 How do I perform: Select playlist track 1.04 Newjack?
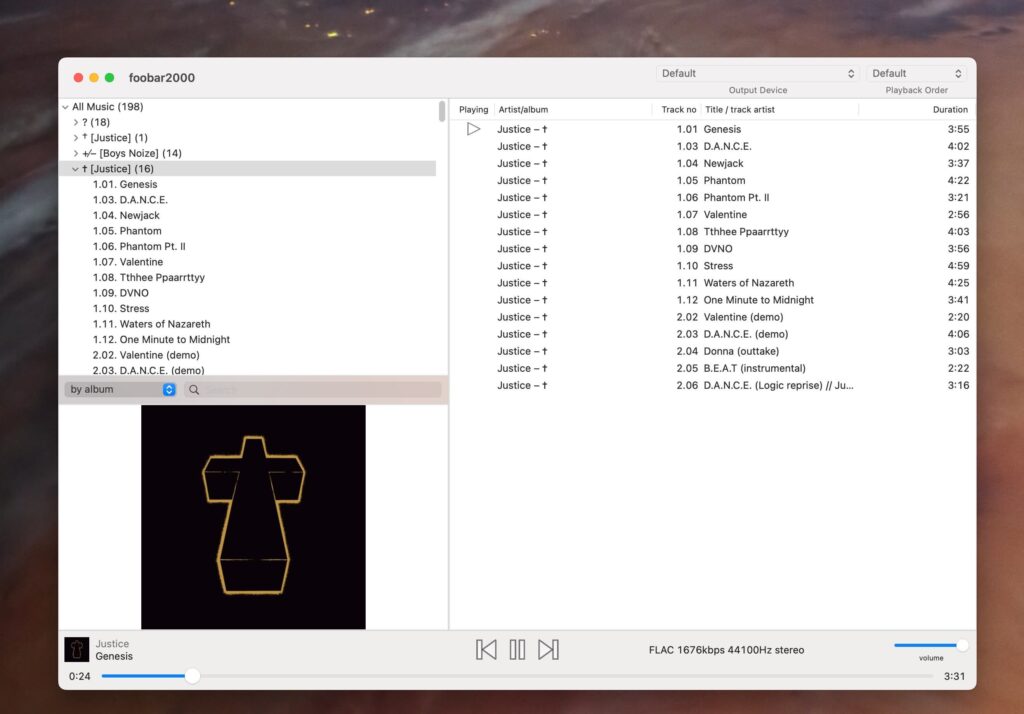tap(713, 163)
